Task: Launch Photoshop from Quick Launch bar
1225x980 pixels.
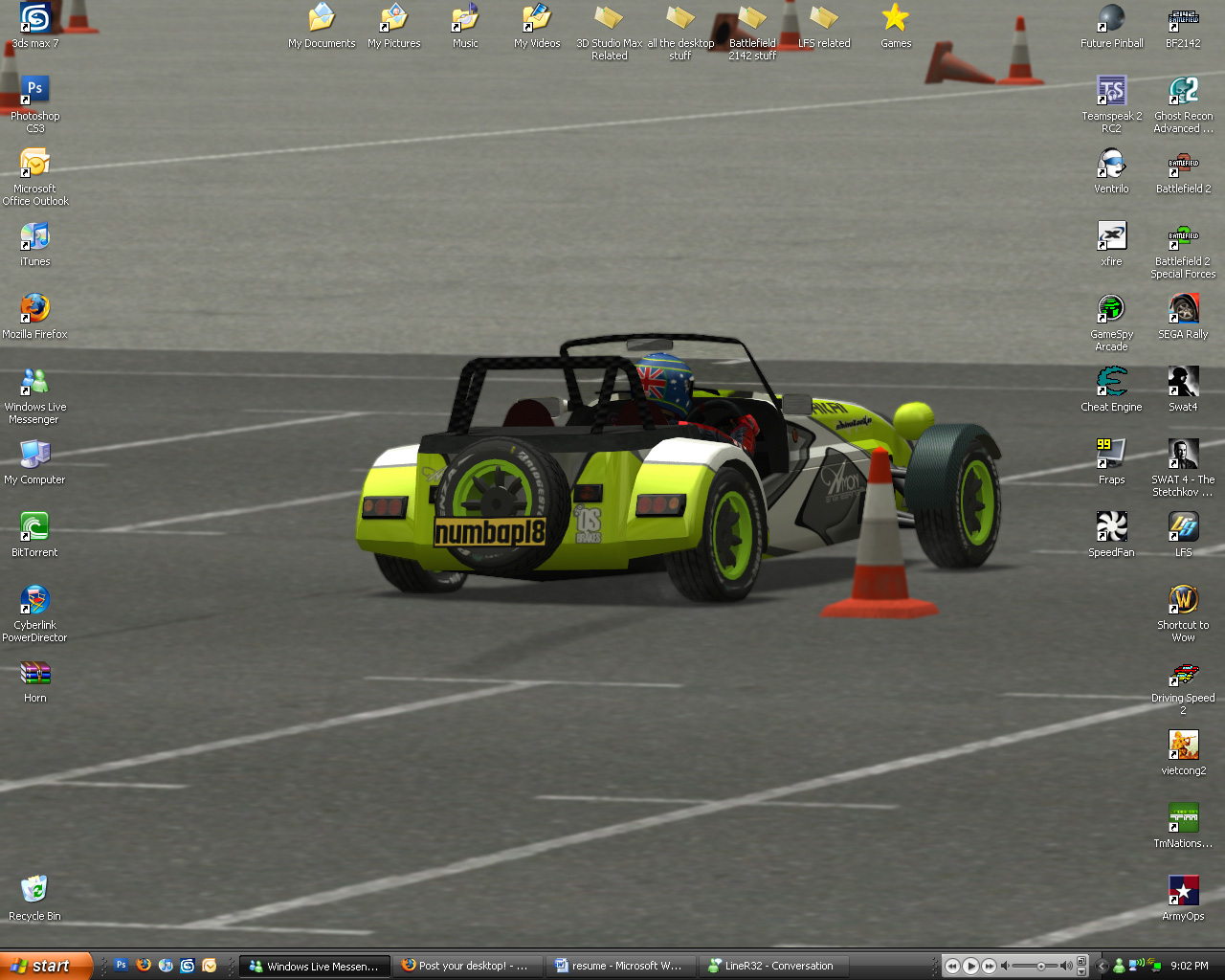Action: pyautogui.click(x=122, y=966)
